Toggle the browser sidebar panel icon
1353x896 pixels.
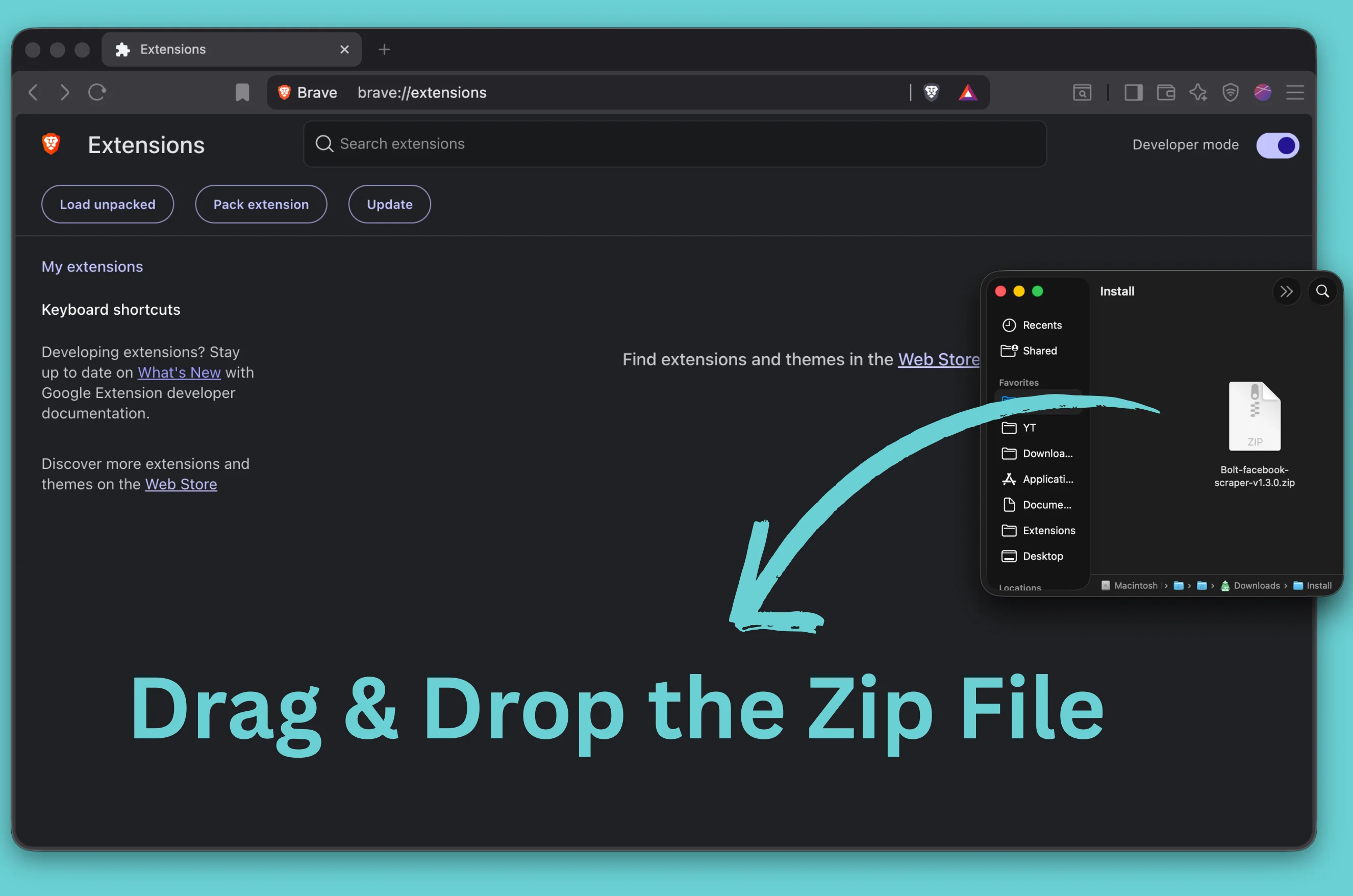click(x=1134, y=92)
